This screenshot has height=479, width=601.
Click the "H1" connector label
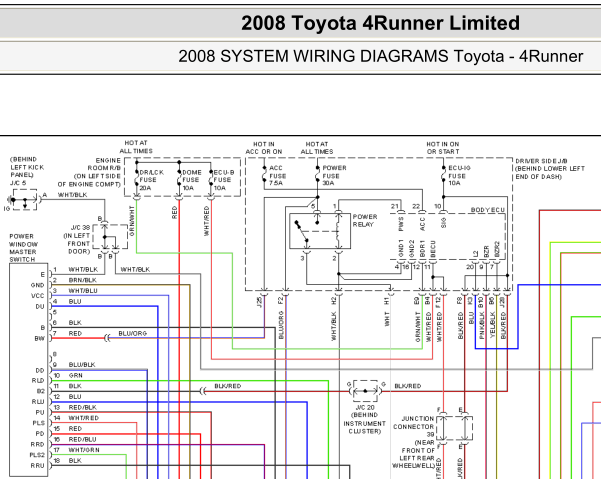click(x=387, y=301)
